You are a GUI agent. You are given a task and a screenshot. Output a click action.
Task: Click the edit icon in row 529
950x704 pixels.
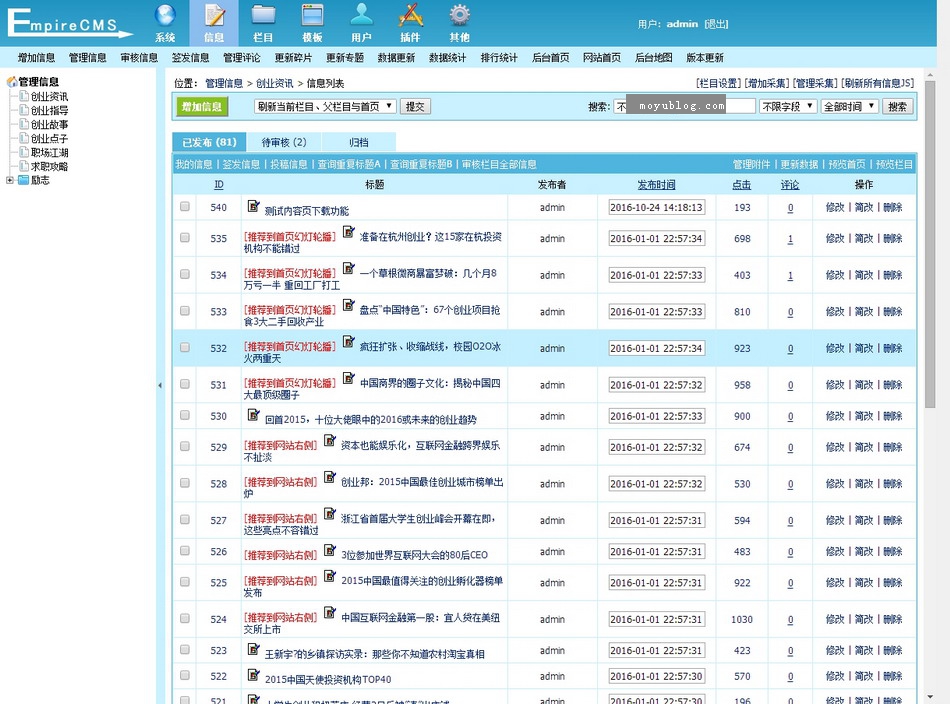(x=330, y=440)
